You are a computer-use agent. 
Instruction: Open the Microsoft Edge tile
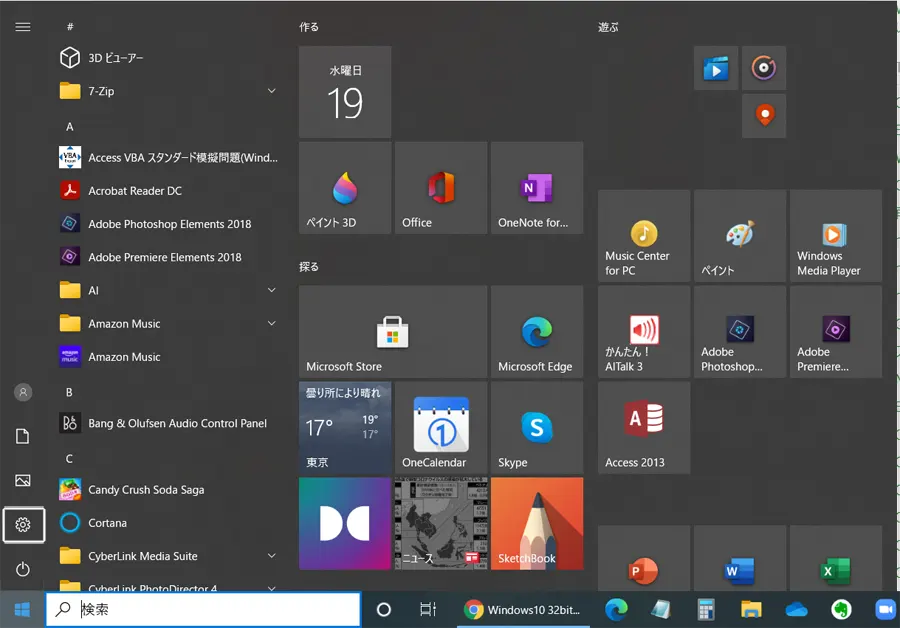point(537,332)
